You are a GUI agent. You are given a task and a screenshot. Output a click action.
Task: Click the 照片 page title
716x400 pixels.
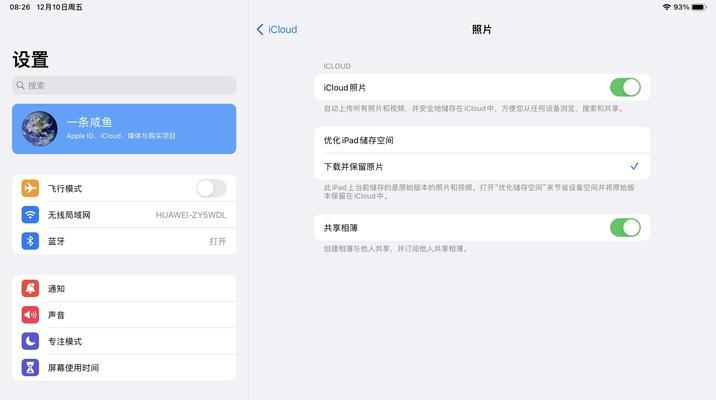(482, 30)
